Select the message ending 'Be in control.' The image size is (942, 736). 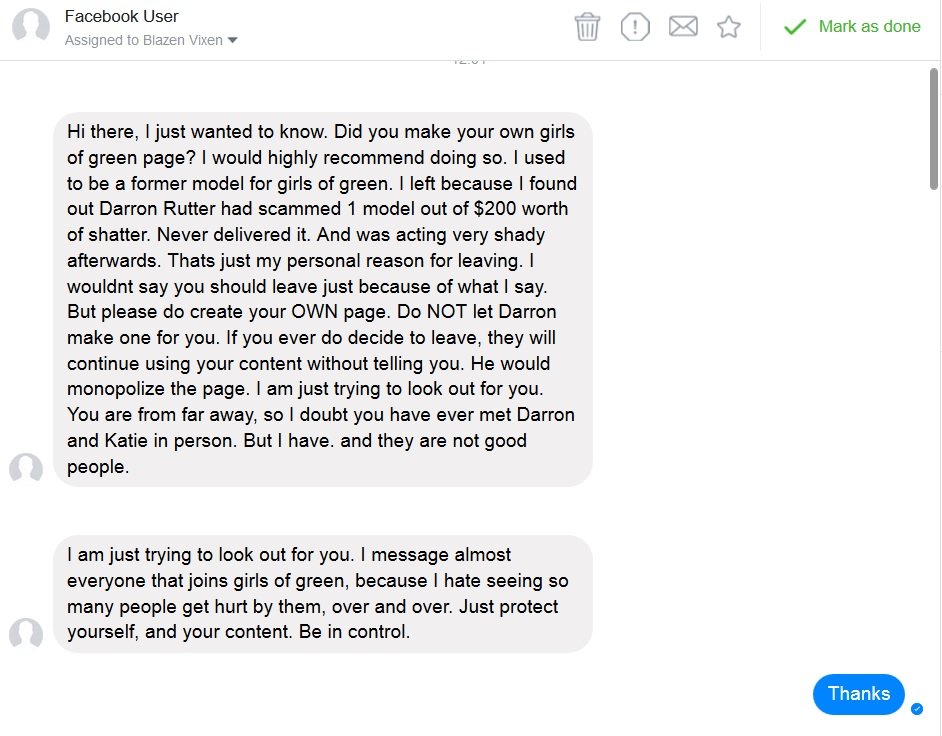click(x=322, y=593)
